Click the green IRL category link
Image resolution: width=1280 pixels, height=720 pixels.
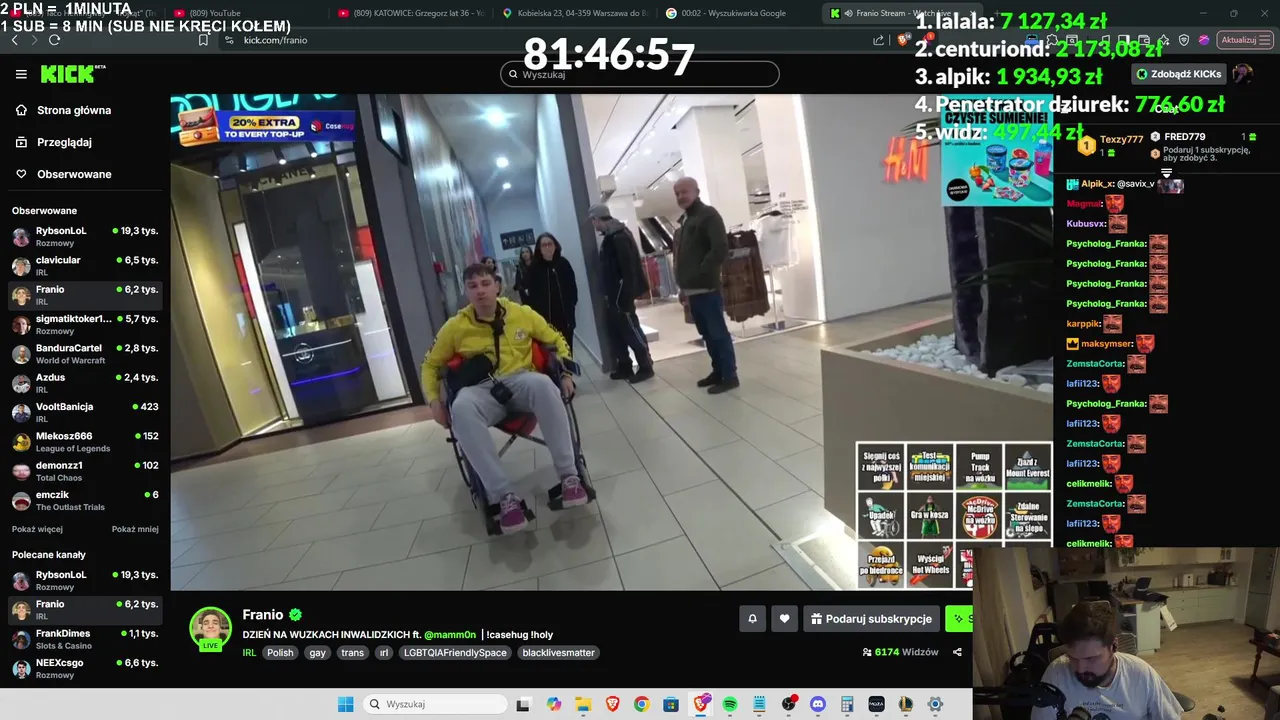click(249, 653)
